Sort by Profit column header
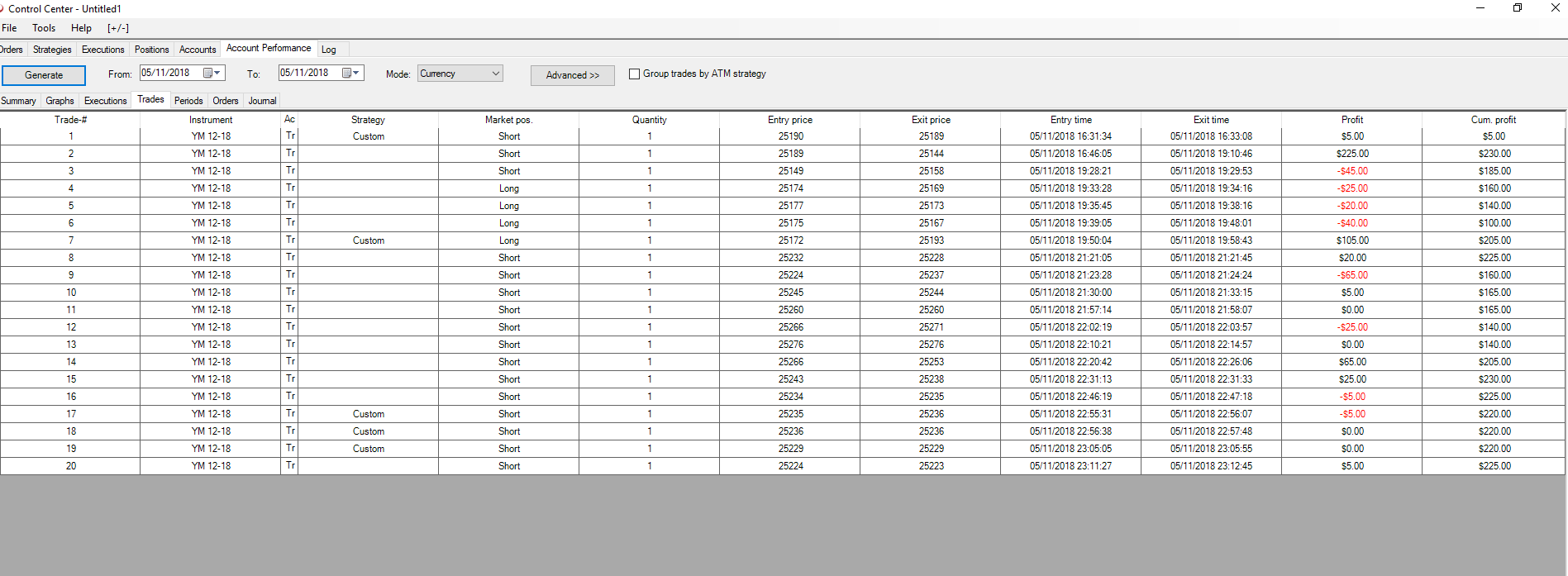 click(x=1352, y=120)
